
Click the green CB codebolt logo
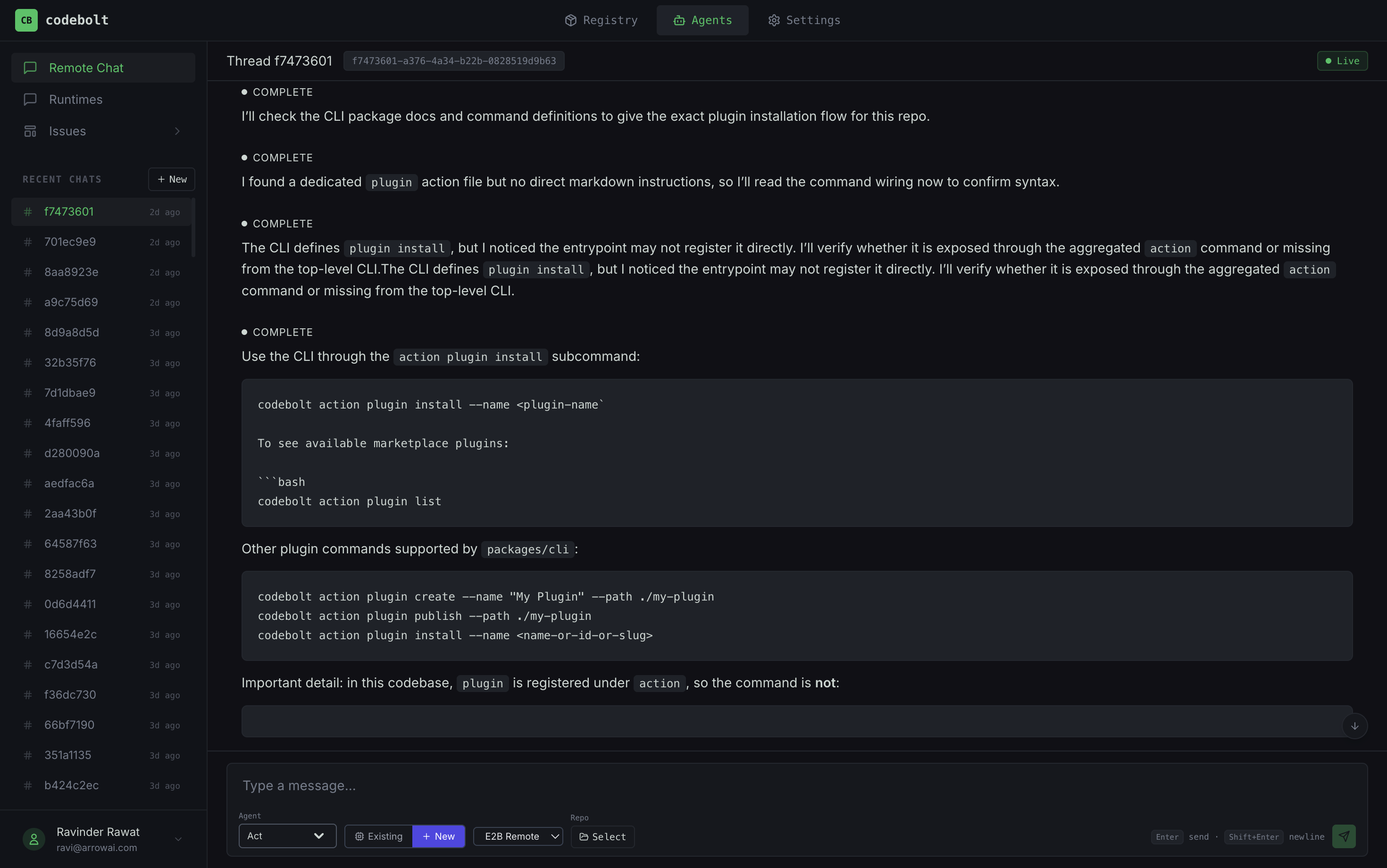[x=26, y=20]
